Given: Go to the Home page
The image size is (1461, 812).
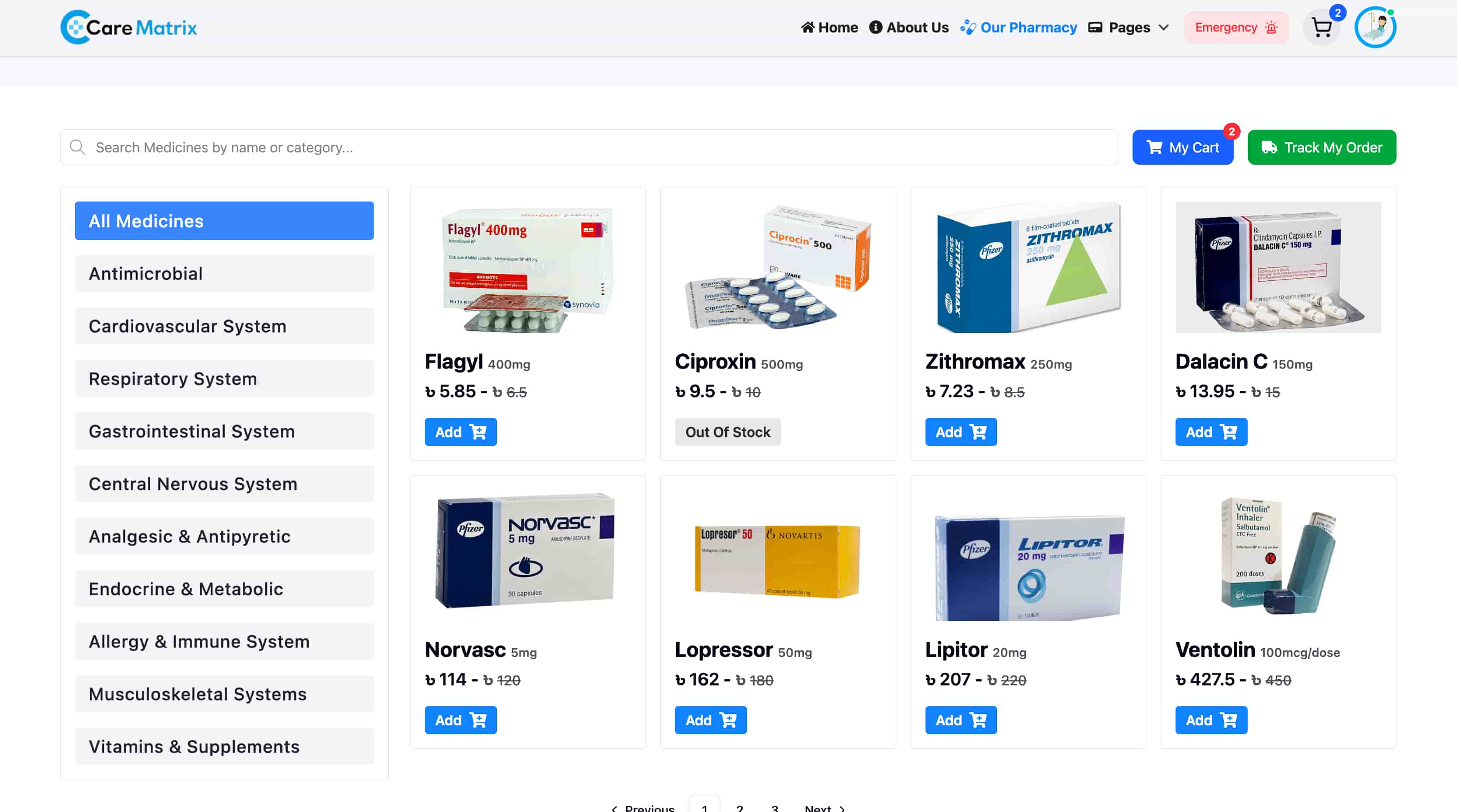Looking at the screenshot, I should [x=831, y=27].
